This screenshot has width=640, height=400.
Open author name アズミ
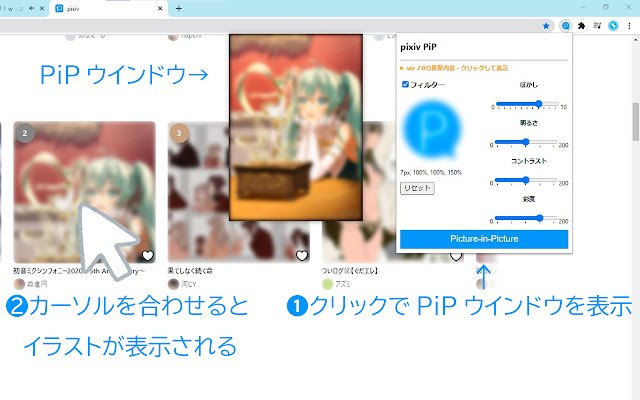click(x=343, y=284)
